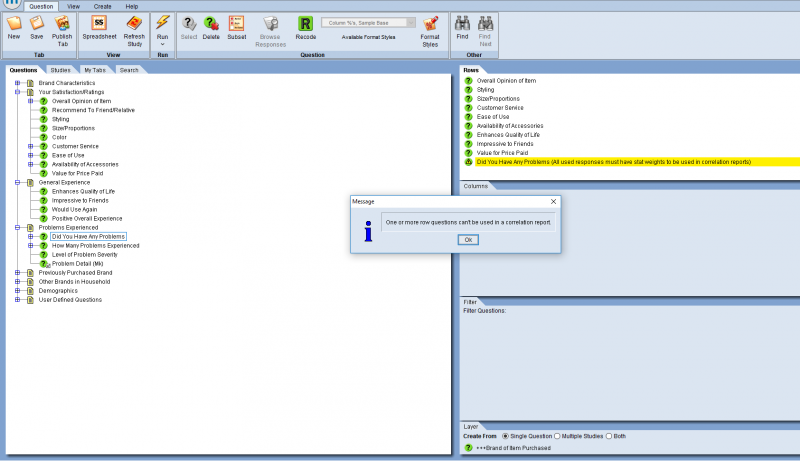
Task: Click the Layer panel header
Action: pyautogui.click(x=471, y=426)
